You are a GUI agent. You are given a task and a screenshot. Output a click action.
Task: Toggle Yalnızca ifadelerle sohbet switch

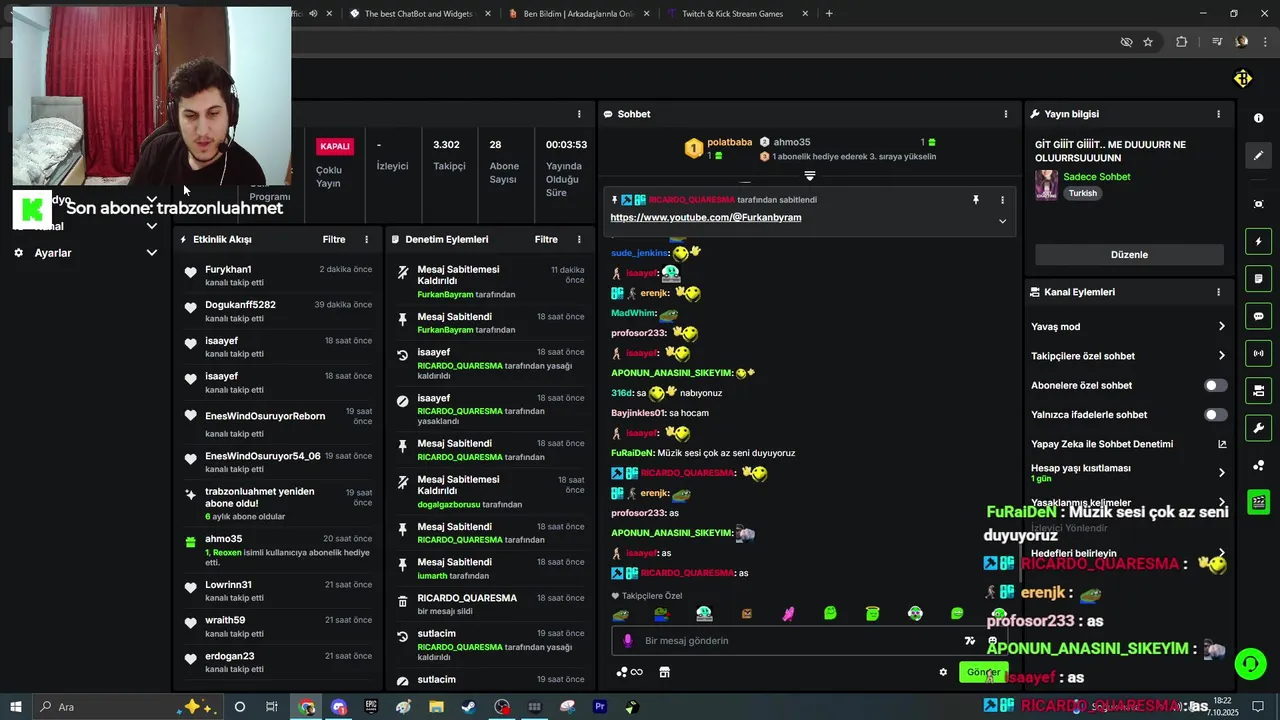1215,414
